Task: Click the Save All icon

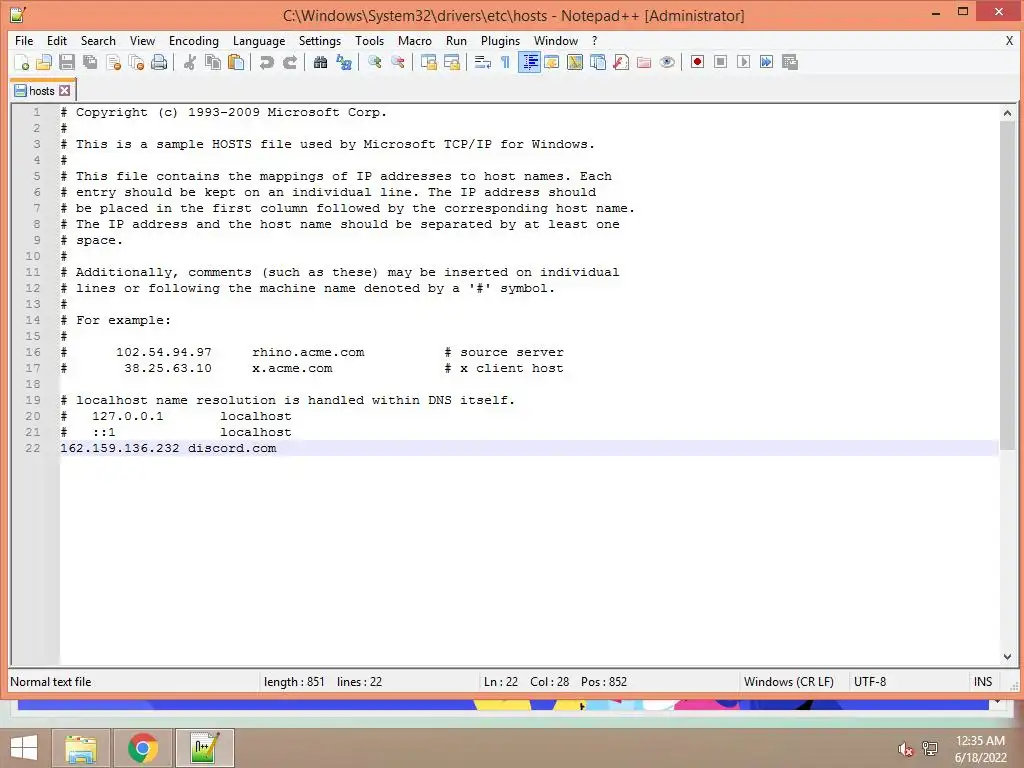Action: coord(90,62)
